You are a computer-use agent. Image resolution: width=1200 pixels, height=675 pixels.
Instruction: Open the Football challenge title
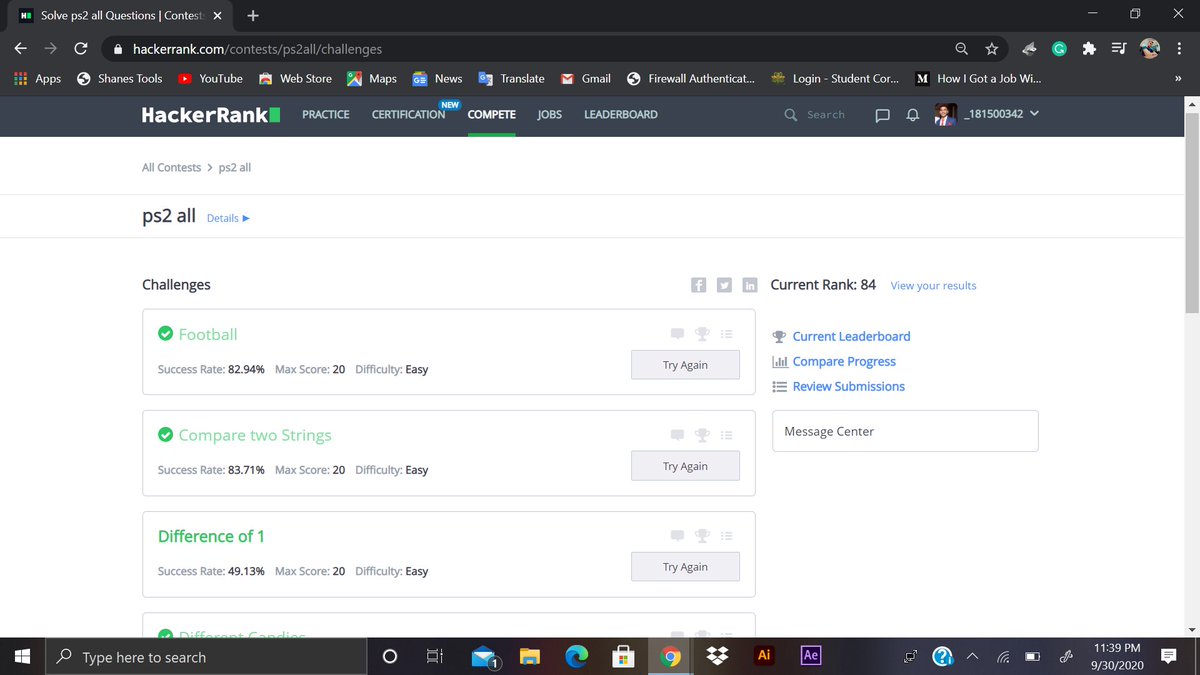coord(208,334)
